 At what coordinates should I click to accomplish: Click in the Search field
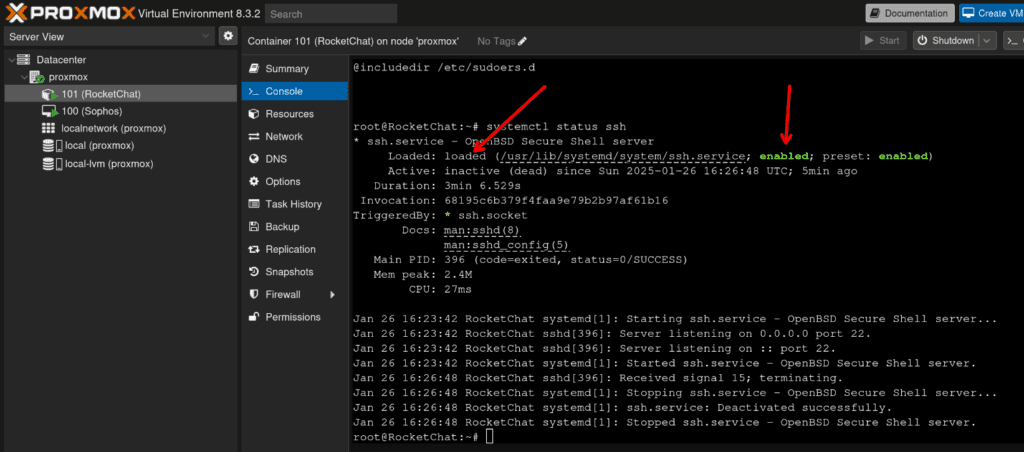(x=331, y=14)
